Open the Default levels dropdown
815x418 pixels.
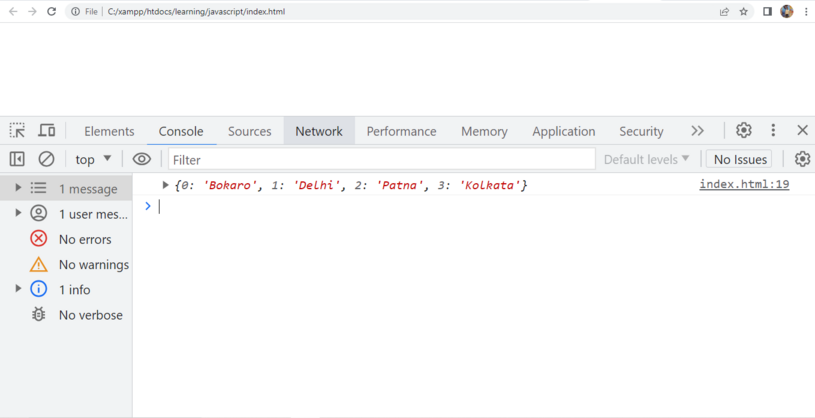[x=646, y=159]
